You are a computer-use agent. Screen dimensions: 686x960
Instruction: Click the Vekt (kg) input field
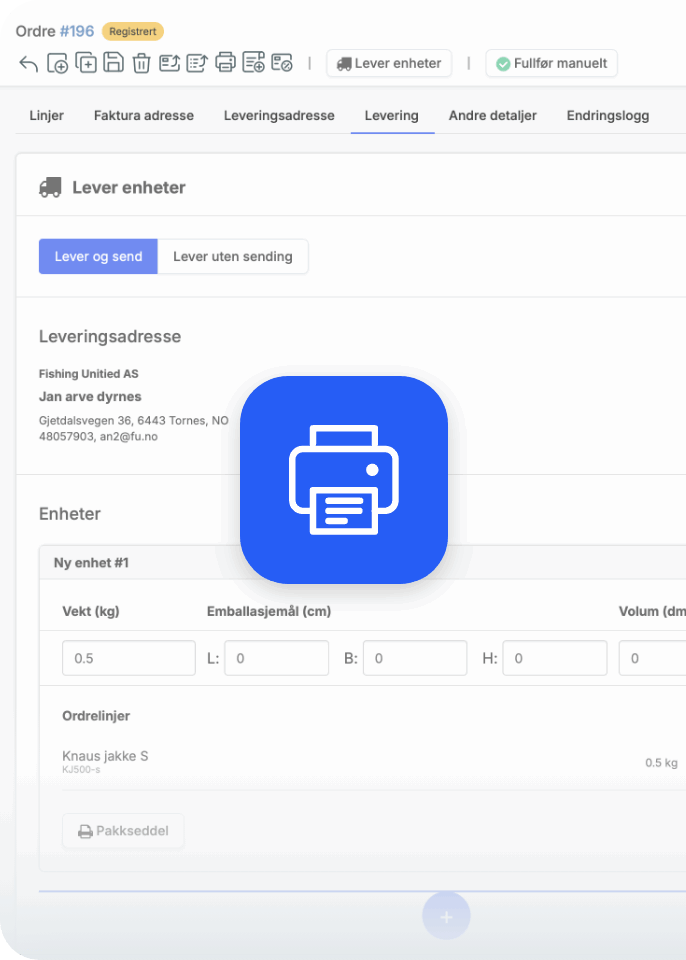128,659
